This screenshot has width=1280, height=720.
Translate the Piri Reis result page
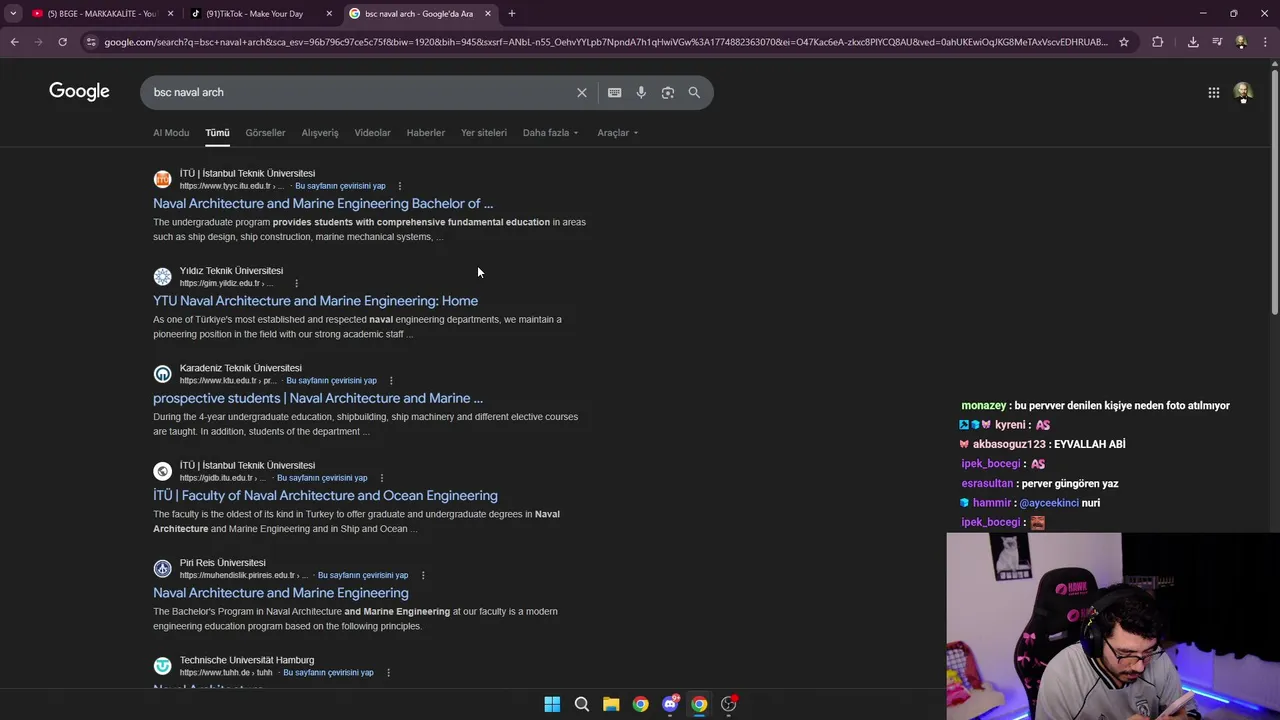click(363, 575)
